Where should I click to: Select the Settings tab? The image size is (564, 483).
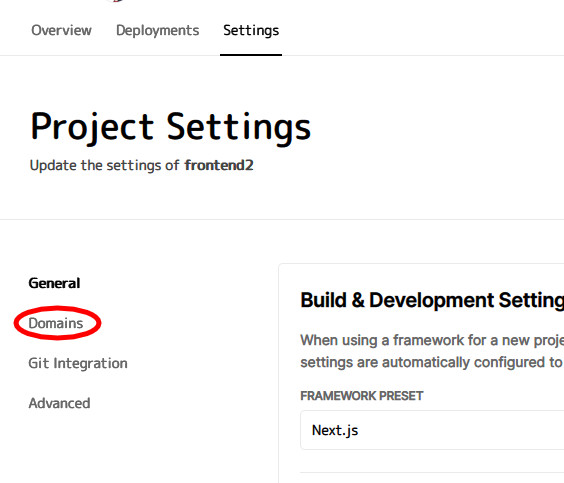[x=251, y=30]
